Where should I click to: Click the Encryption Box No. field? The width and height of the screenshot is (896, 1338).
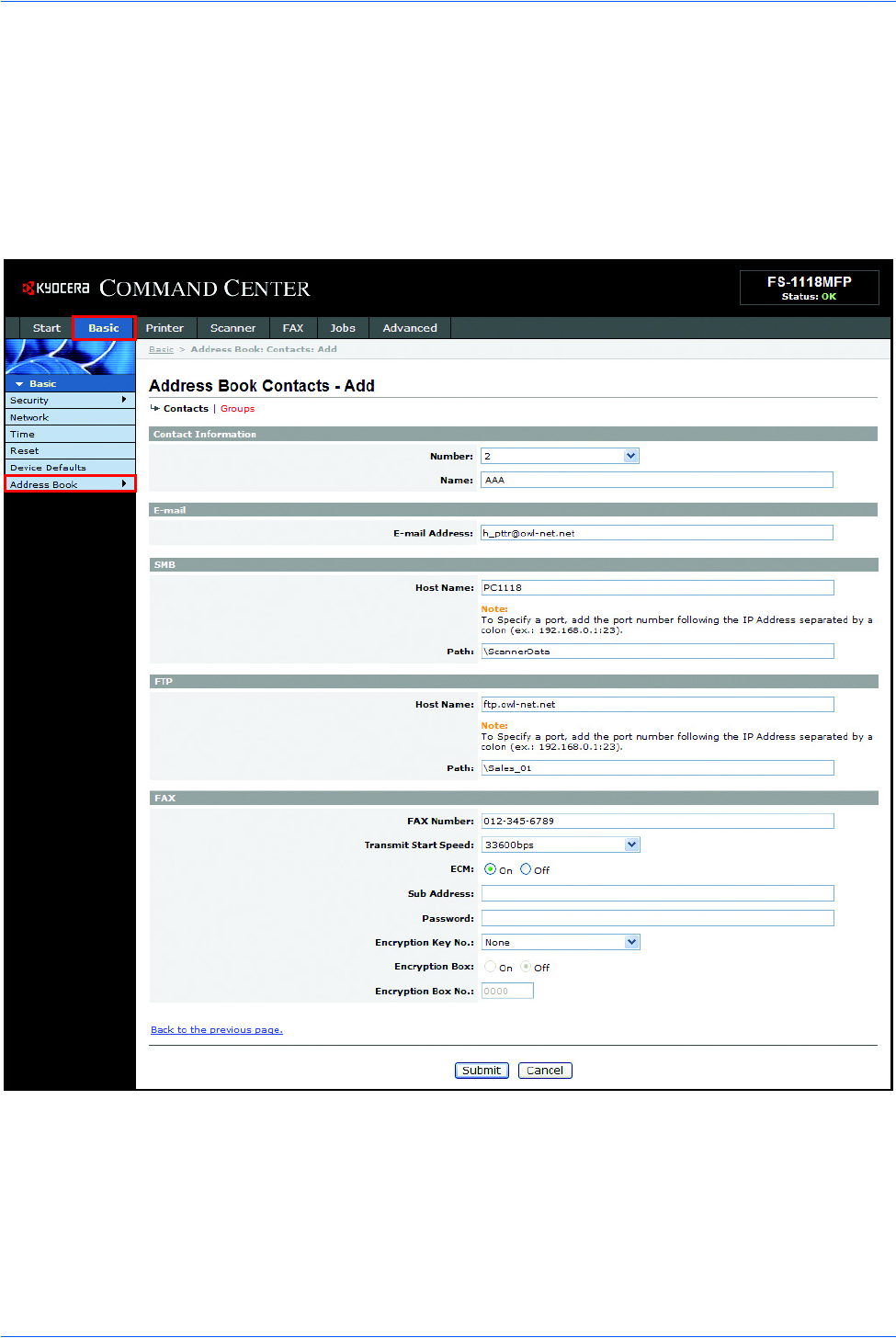pyautogui.click(x=507, y=991)
